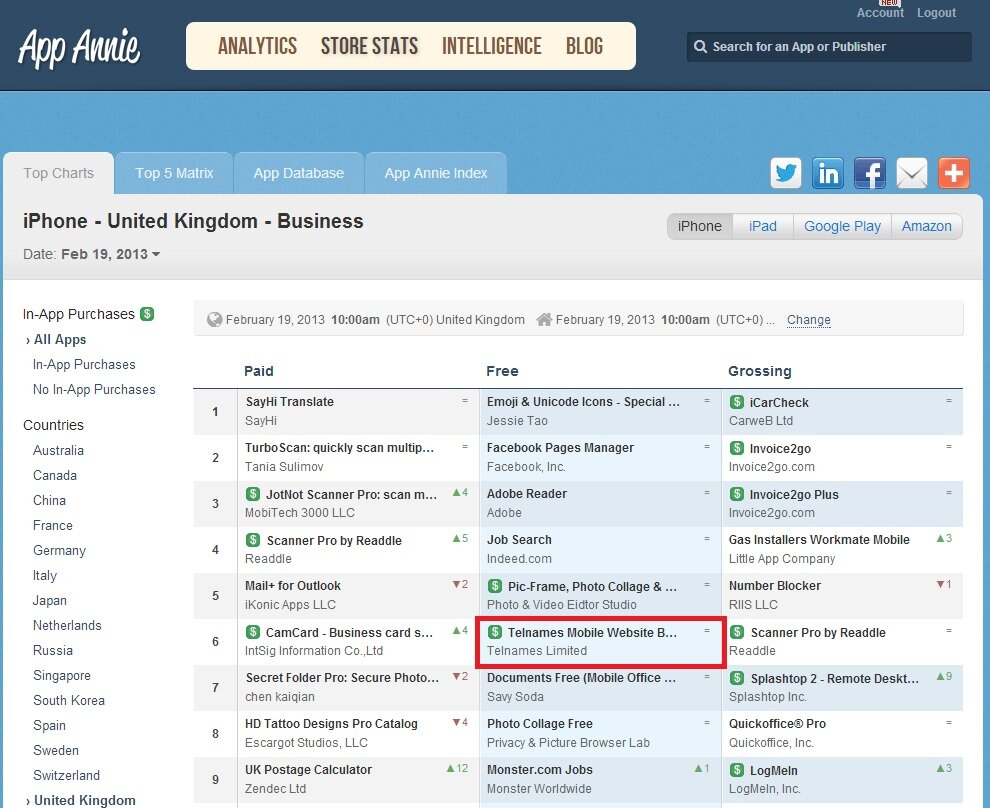Choose United Kingdom in Countries list
This screenshot has height=808, width=990.
tap(85, 800)
